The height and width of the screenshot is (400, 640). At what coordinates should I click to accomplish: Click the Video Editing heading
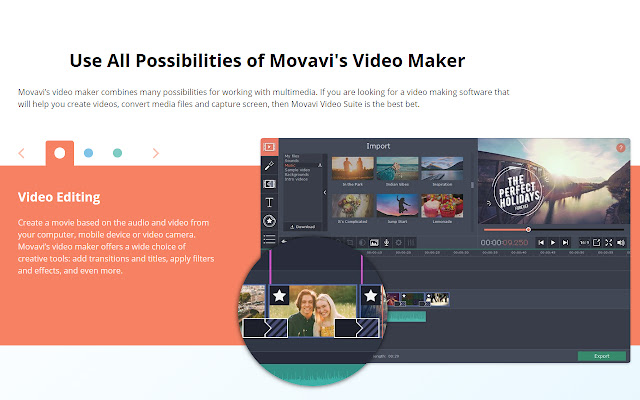[59, 197]
